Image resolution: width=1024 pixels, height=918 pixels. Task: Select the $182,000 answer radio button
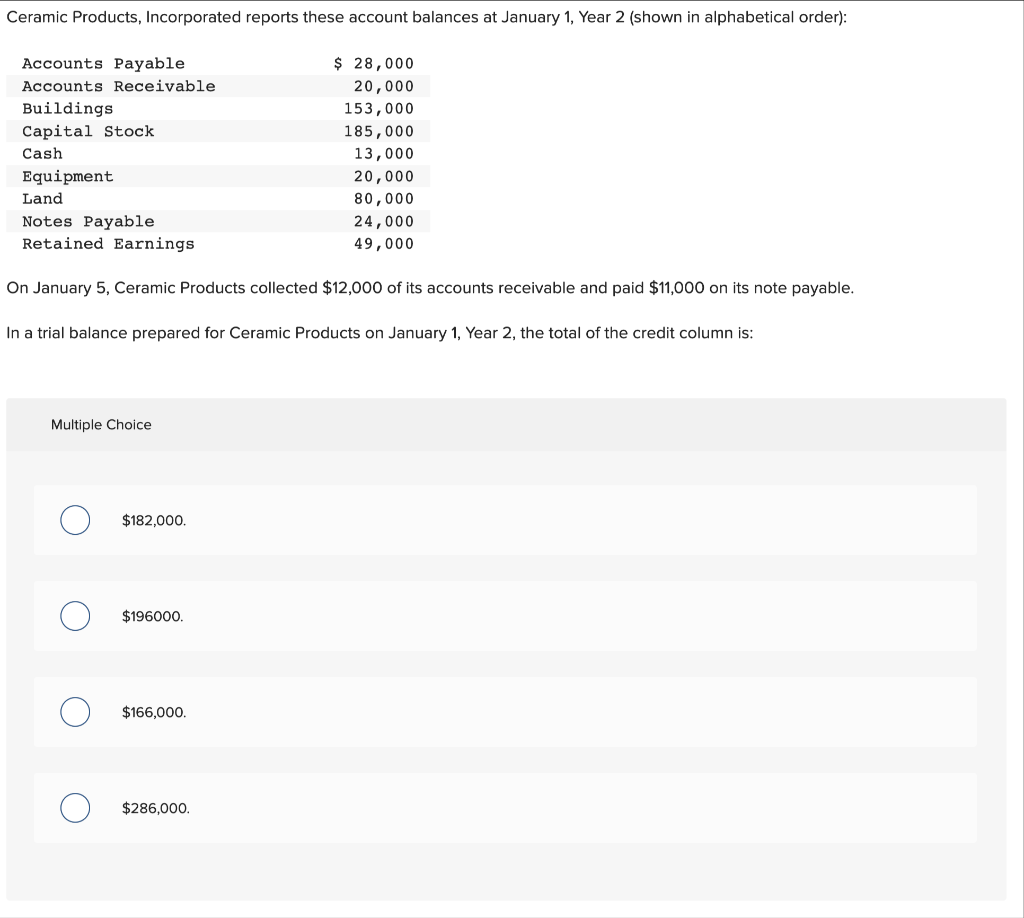pos(74,520)
